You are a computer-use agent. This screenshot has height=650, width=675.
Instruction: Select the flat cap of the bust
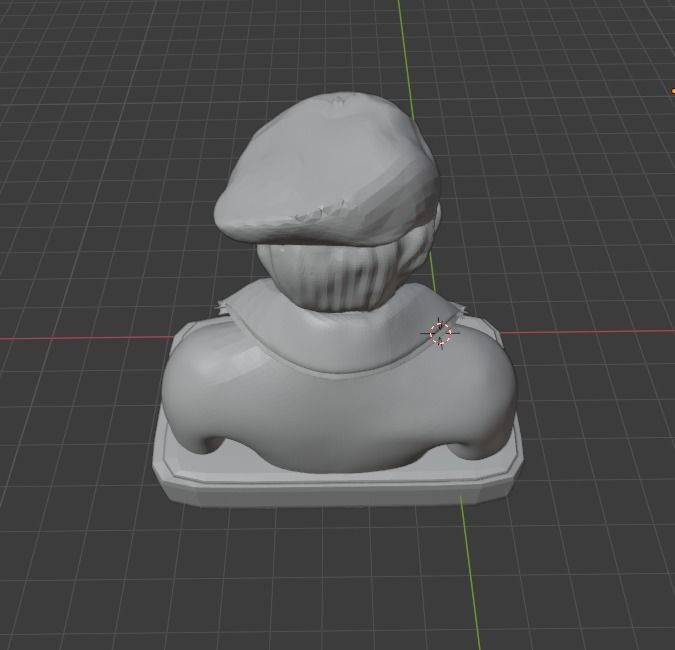(x=327, y=170)
